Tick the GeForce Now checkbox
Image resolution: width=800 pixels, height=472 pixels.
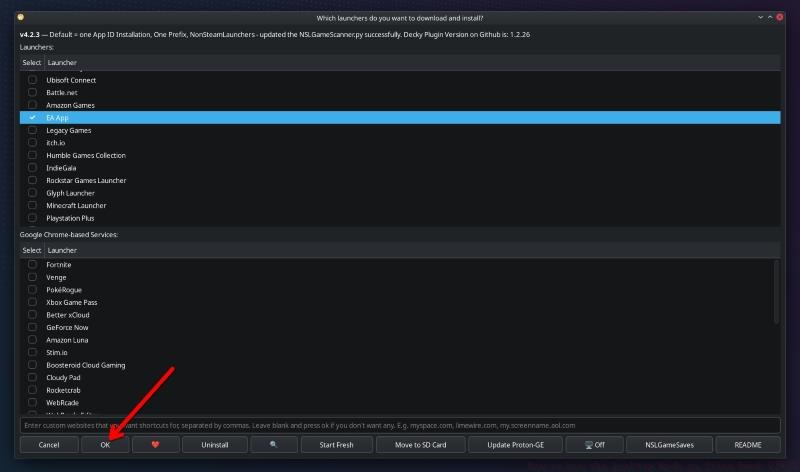32,327
